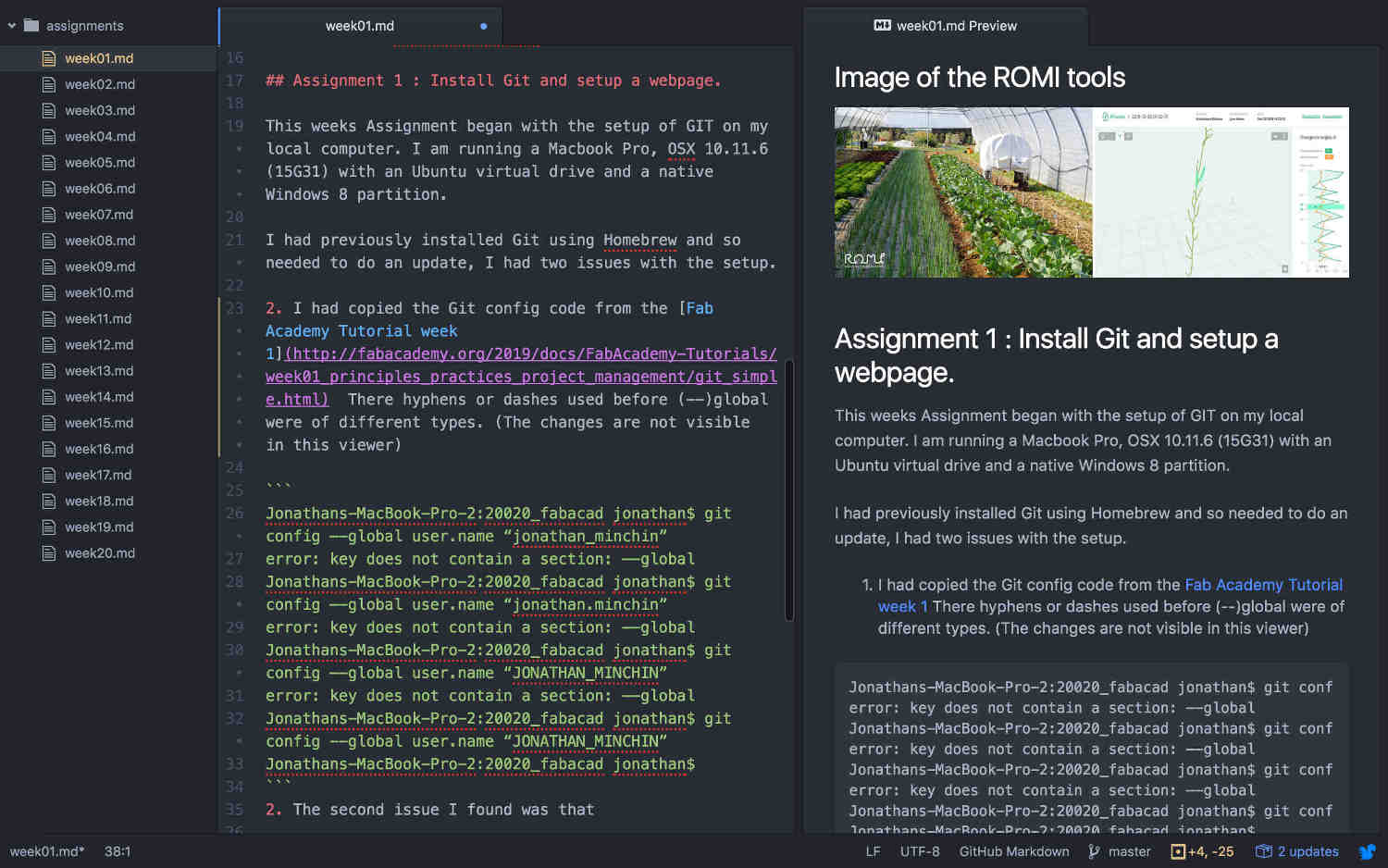The width and height of the screenshot is (1388, 868).
Task: Click the file icon beside week17.md
Action: [x=49, y=475]
